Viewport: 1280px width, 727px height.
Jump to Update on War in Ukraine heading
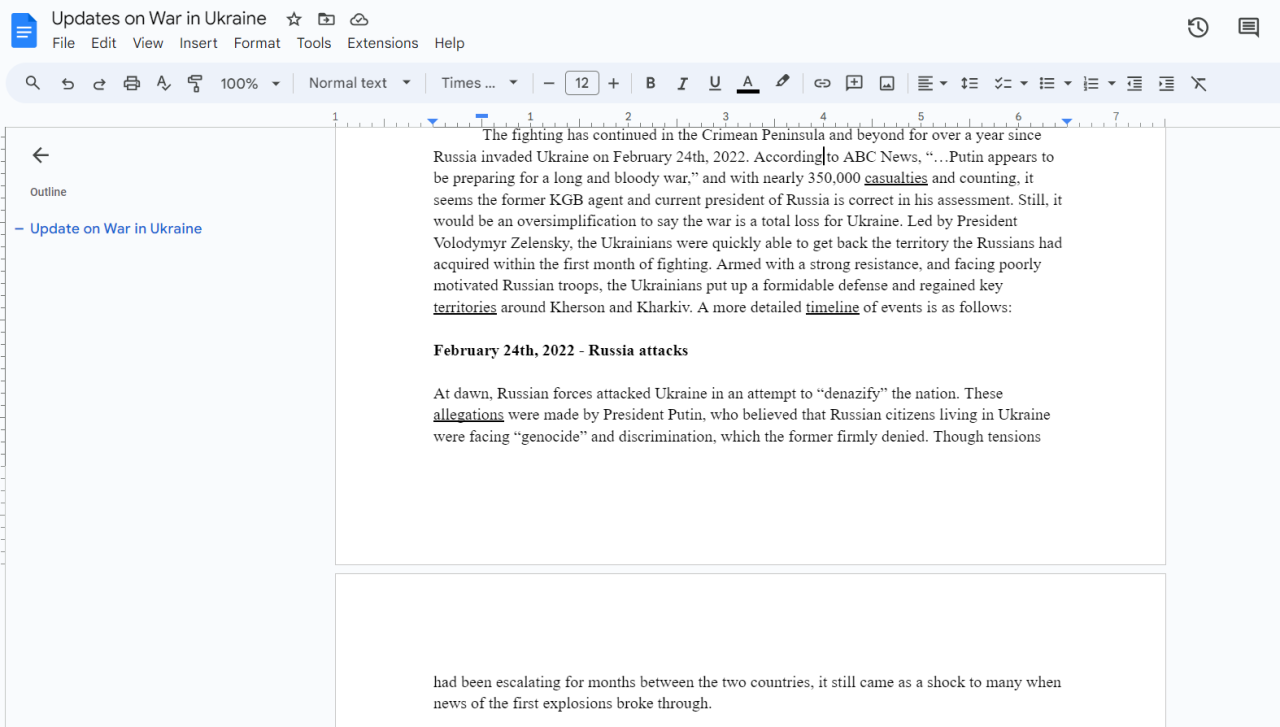pyautogui.click(x=116, y=229)
